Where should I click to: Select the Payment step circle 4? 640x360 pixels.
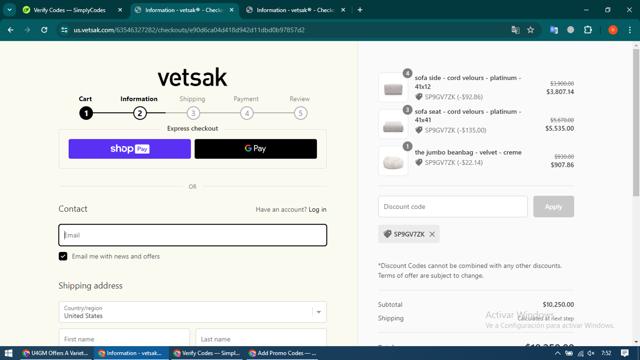tap(247, 113)
